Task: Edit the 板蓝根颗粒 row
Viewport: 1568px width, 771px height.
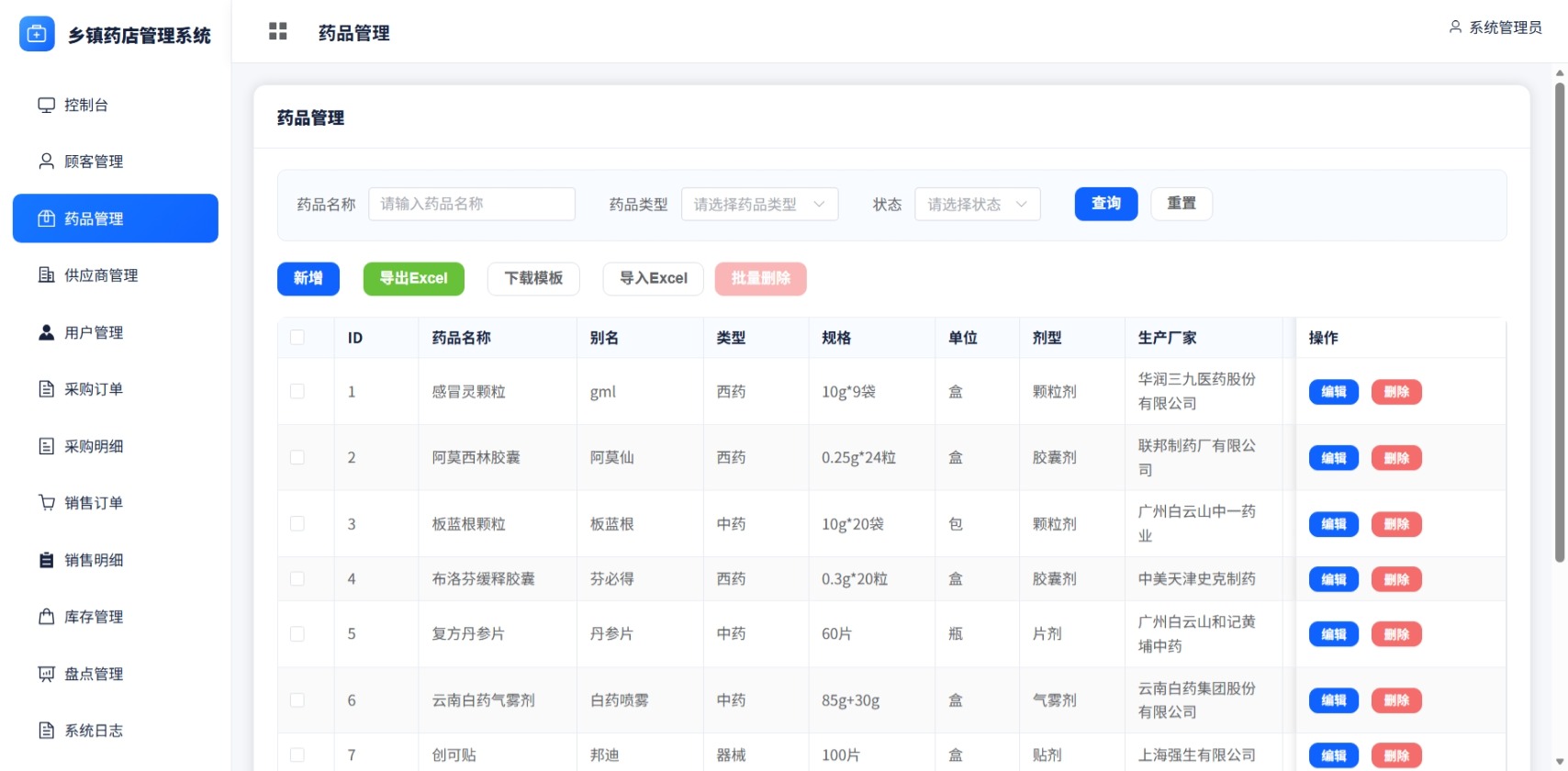Action: pos(1333,524)
